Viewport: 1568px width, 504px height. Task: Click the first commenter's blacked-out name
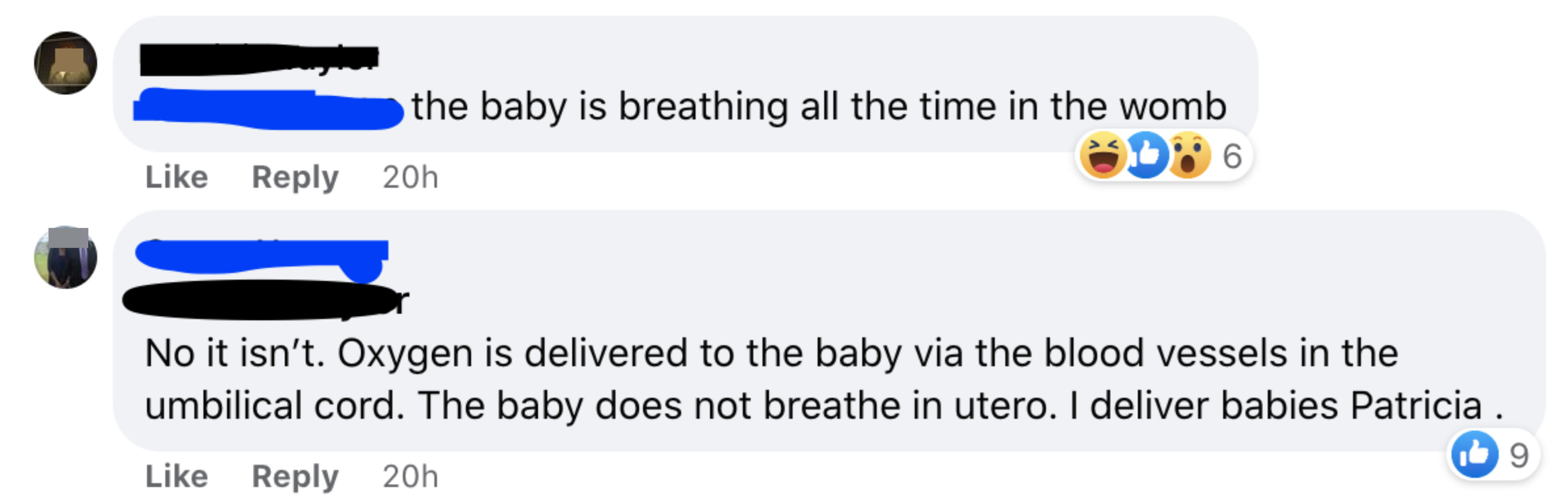pyautogui.click(x=259, y=60)
